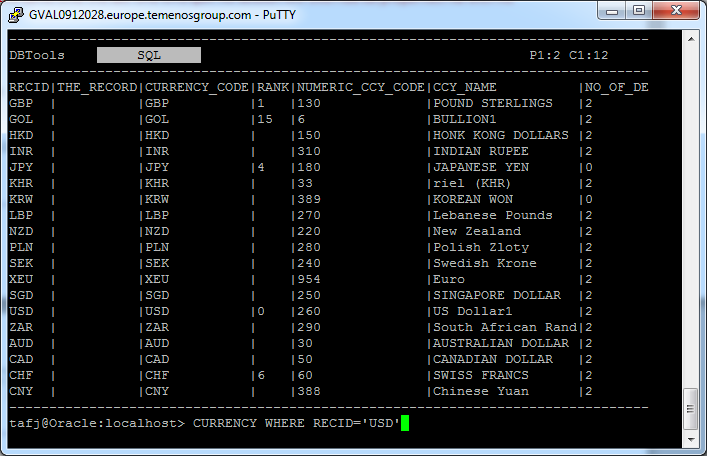The height and width of the screenshot is (456, 707).
Task: Click Polish Zloty currency name
Action: (x=481, y=247)
